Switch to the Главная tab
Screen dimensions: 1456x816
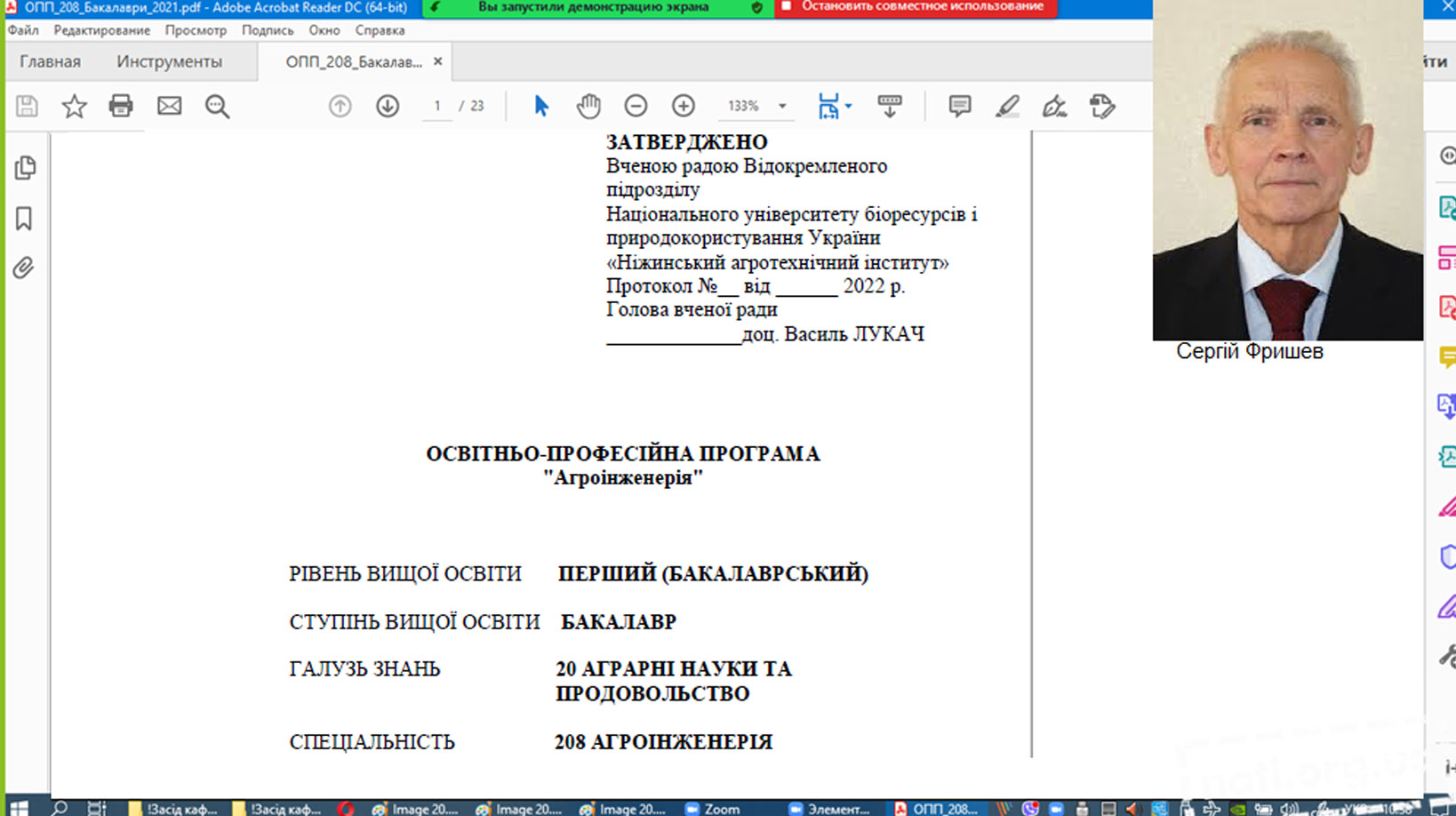(x=50, y=61)
